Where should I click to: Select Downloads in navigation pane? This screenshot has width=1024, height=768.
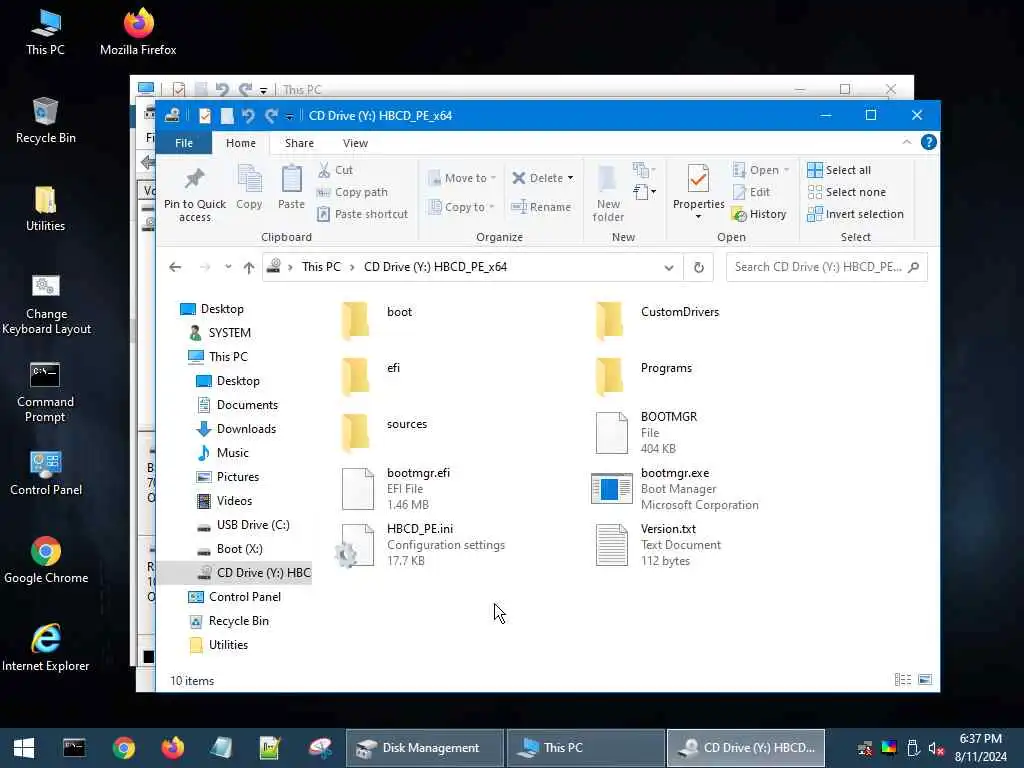[x=246, y=429]
